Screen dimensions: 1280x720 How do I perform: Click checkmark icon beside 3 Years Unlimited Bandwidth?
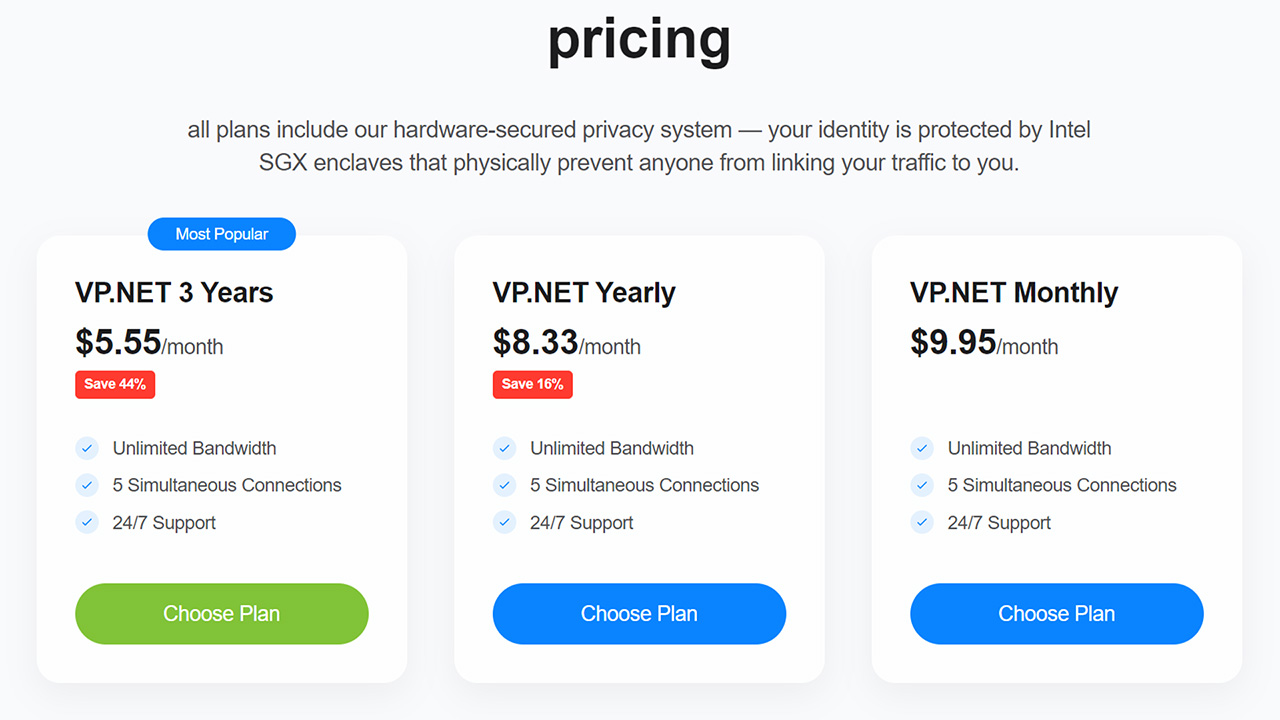click(x=87, y=448)
